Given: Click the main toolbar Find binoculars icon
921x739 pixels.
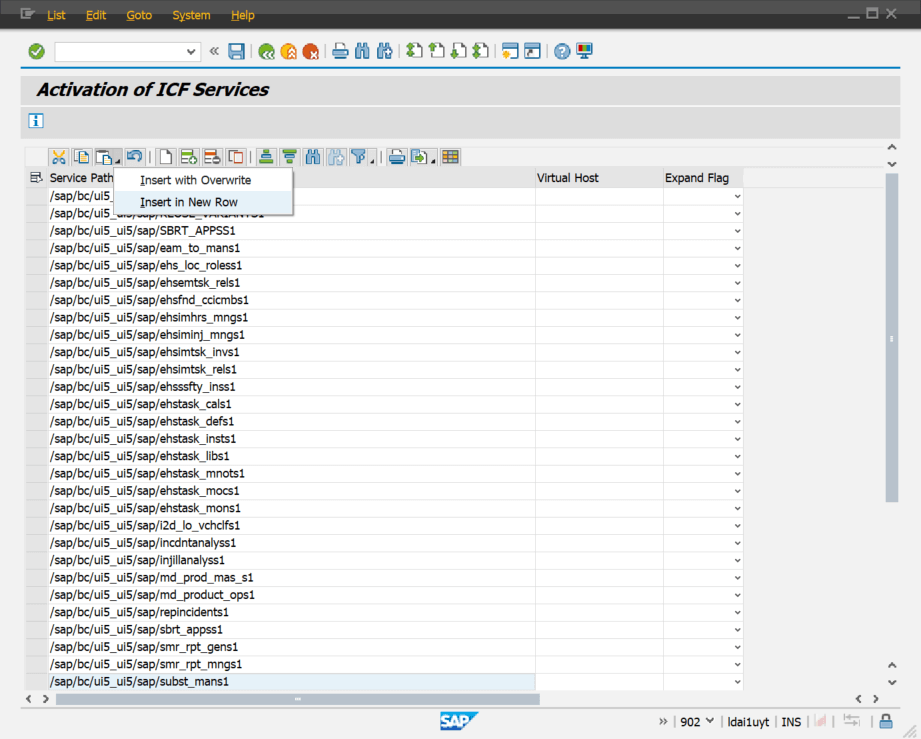Looking at the screenshot, I should (362, 52).
